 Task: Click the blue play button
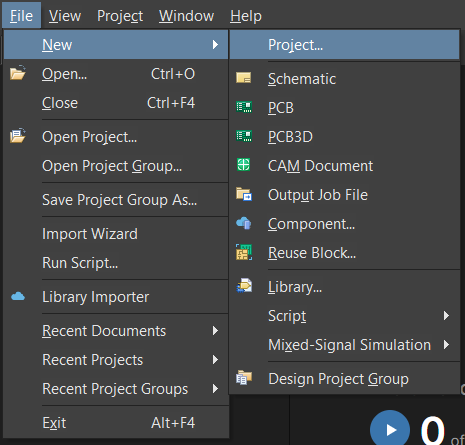[x=390, y=430]
